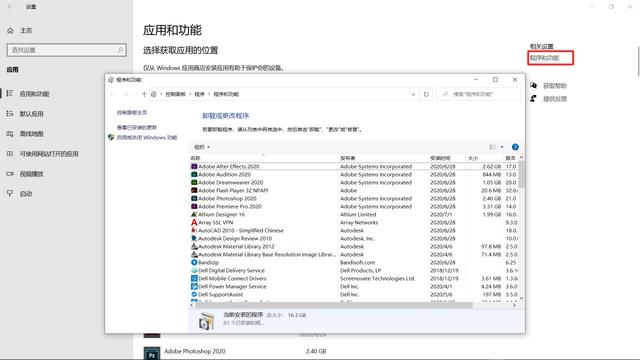Click Programs breadcrumb in address bar
640x360 pixels.
tap(199, 94)
